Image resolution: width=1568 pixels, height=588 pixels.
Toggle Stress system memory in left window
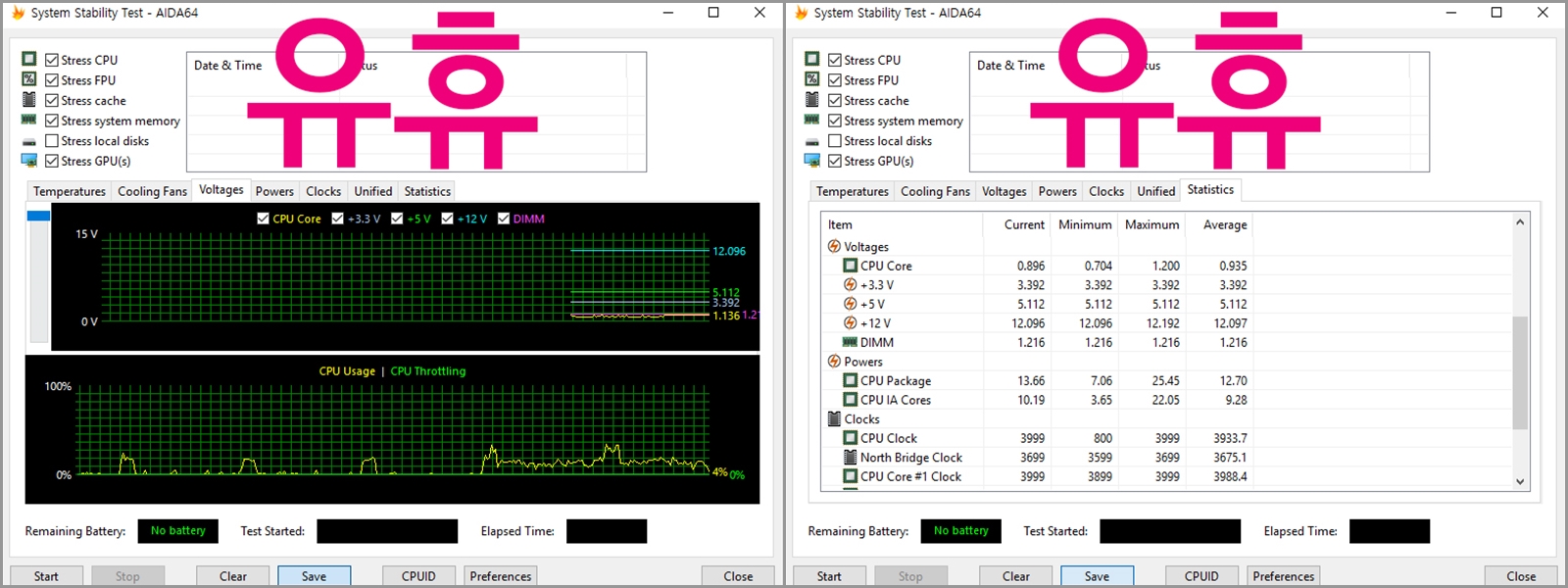tap(52, 121)
